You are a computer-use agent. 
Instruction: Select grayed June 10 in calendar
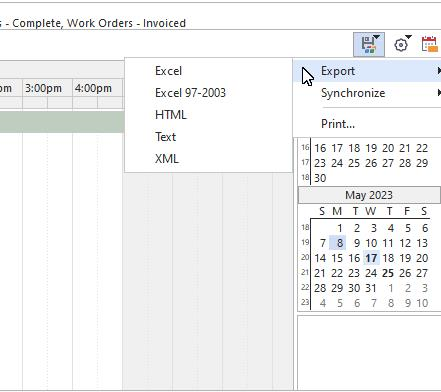pyautogui.click(x=422, y=303)
